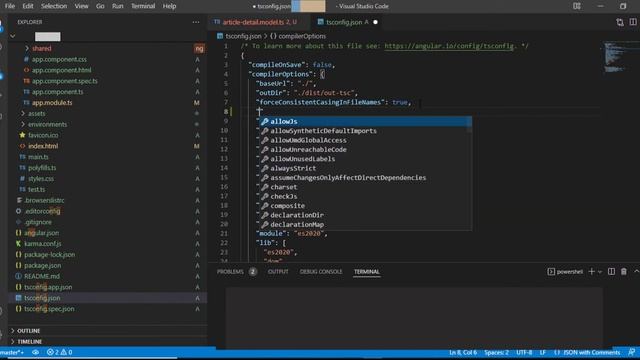Image resolution: width=640 pixels, height=360 pixels.
Task: Kill terminal with trash icon
Action: point(624,271)
